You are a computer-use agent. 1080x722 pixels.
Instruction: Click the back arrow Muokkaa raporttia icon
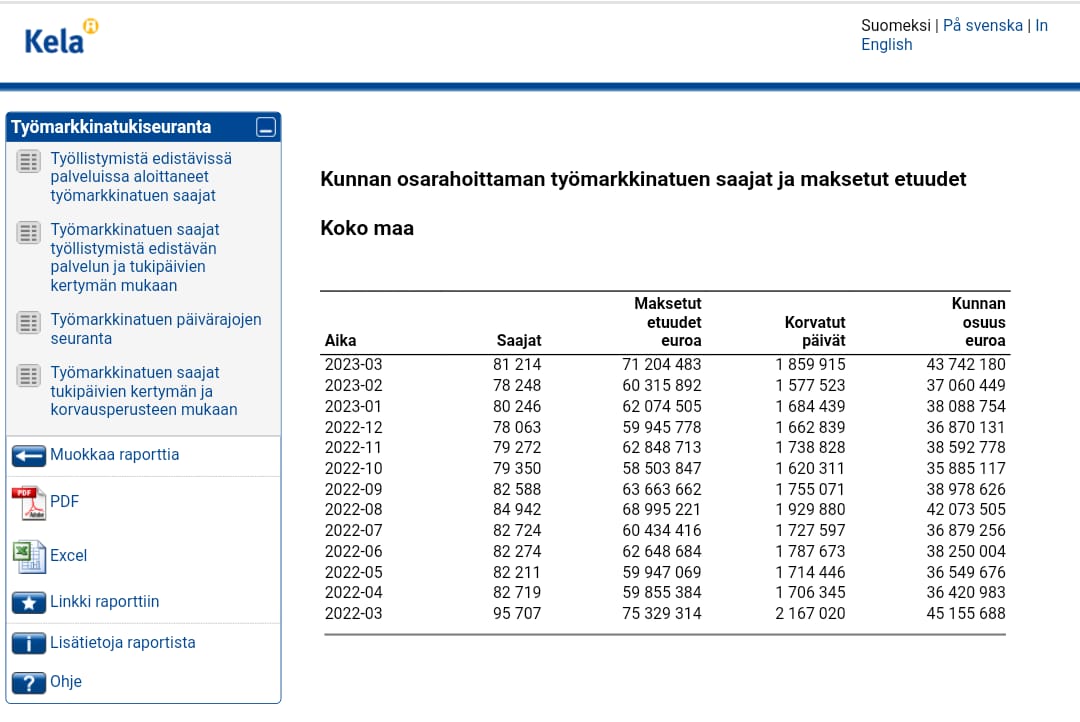(29, 455)
